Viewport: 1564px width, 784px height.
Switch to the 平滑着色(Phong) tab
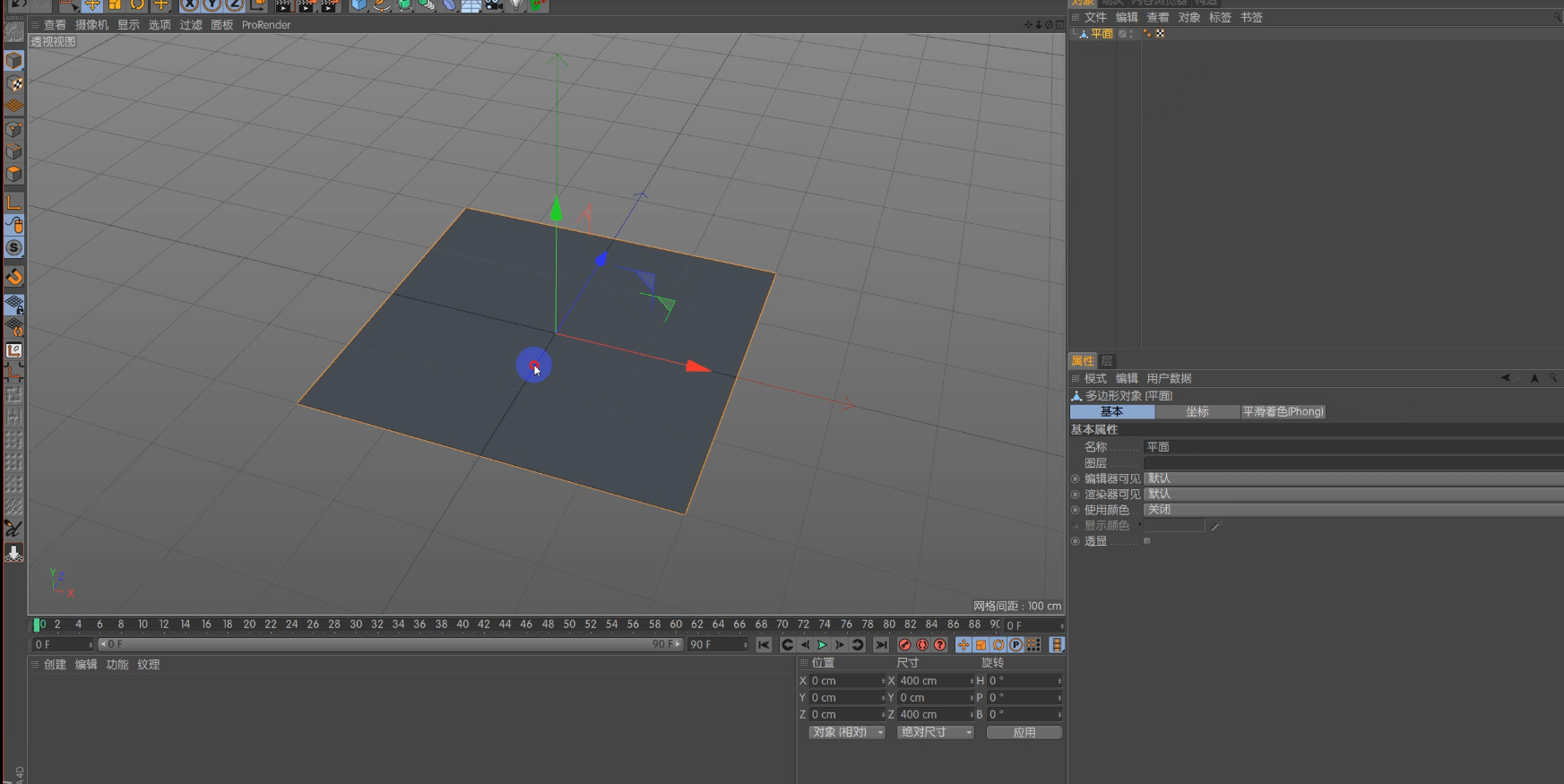pos(1283,412)
